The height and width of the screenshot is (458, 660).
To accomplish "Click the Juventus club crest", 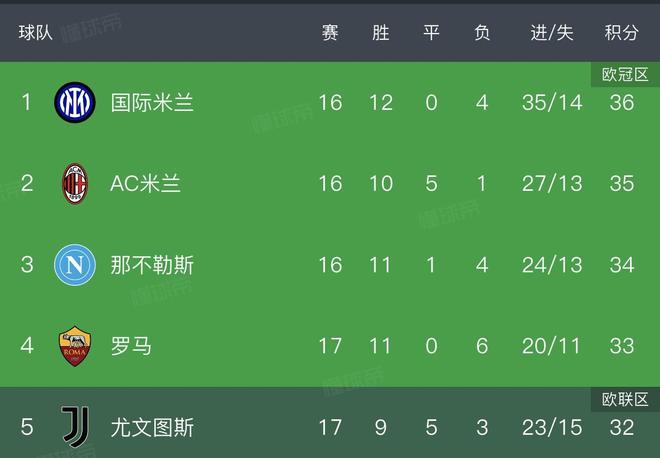I will [74, 427].
